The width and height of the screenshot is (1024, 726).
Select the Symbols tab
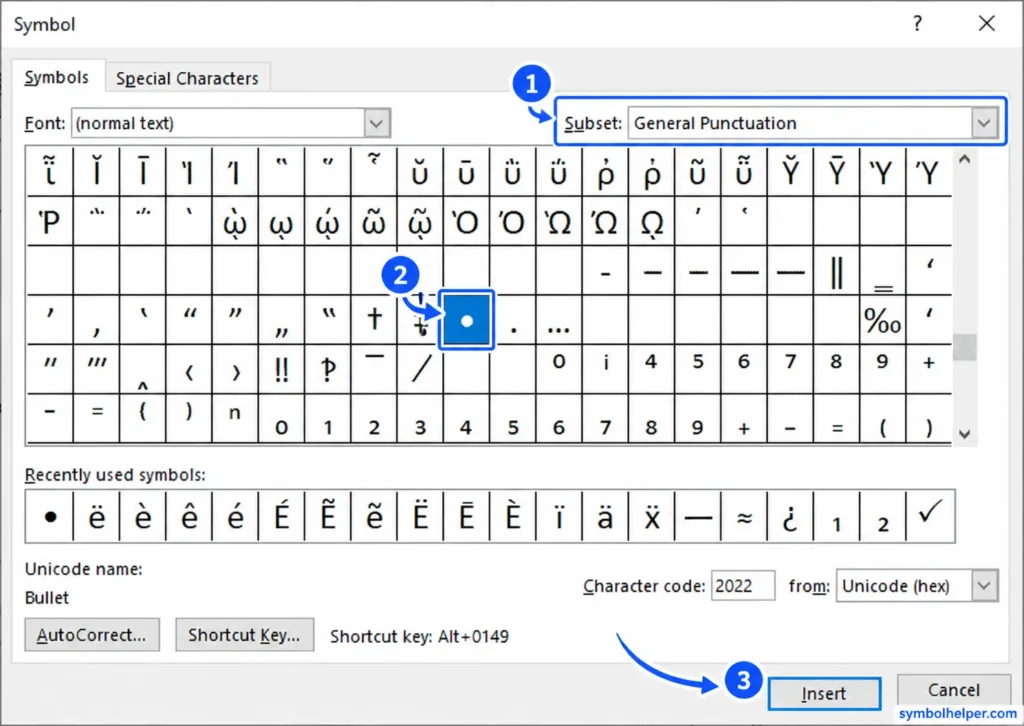(57, 77)
